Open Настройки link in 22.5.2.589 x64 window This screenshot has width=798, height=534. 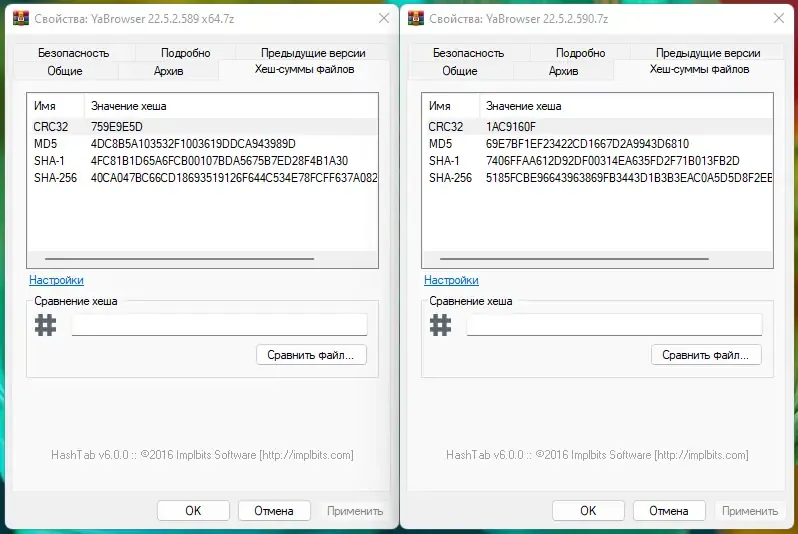(56, 280)
